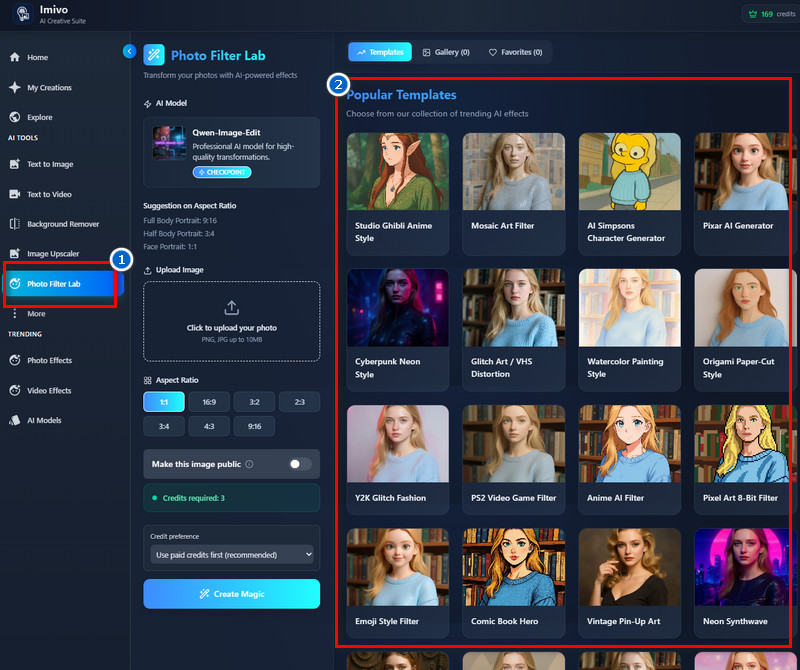The width and height of the screenshot is (800, 670).
Task: Click the More three-dots icon
Action: [x=15, y=313]
